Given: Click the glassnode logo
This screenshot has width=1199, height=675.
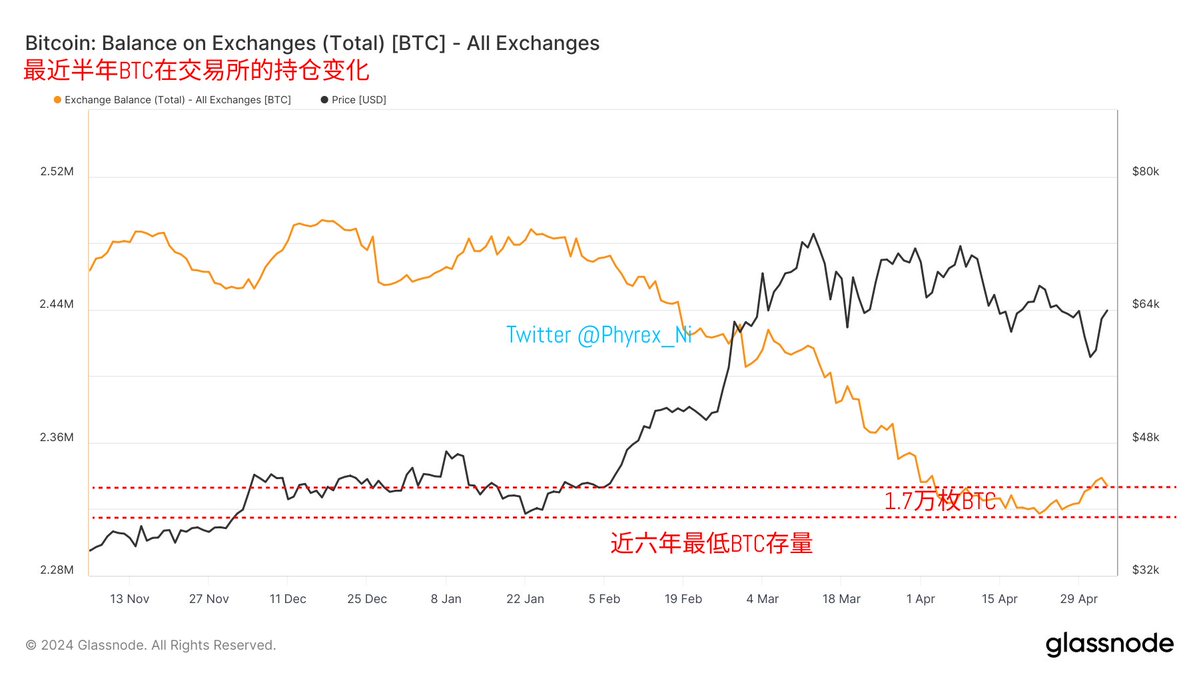Looking at the screenshot, I should [x=1109, y=645].
